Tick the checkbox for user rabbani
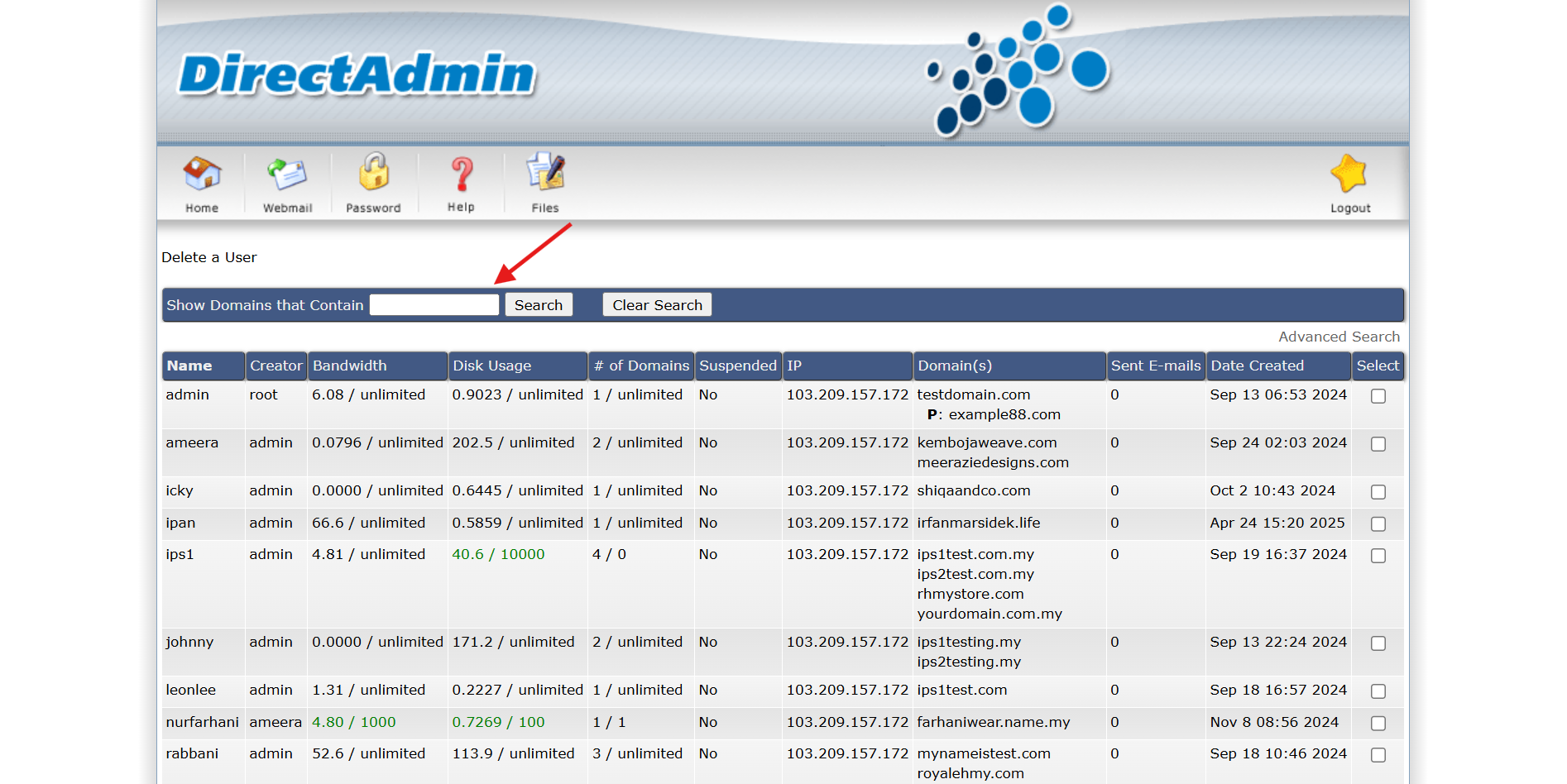1567x784 pixels. coord(1378,755)
